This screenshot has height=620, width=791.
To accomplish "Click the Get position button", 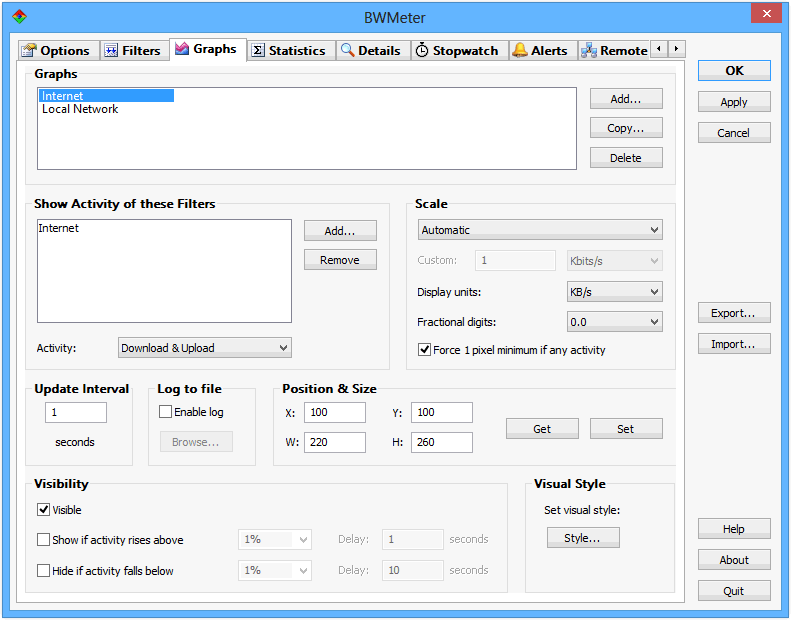I will (x=542, y=429).
